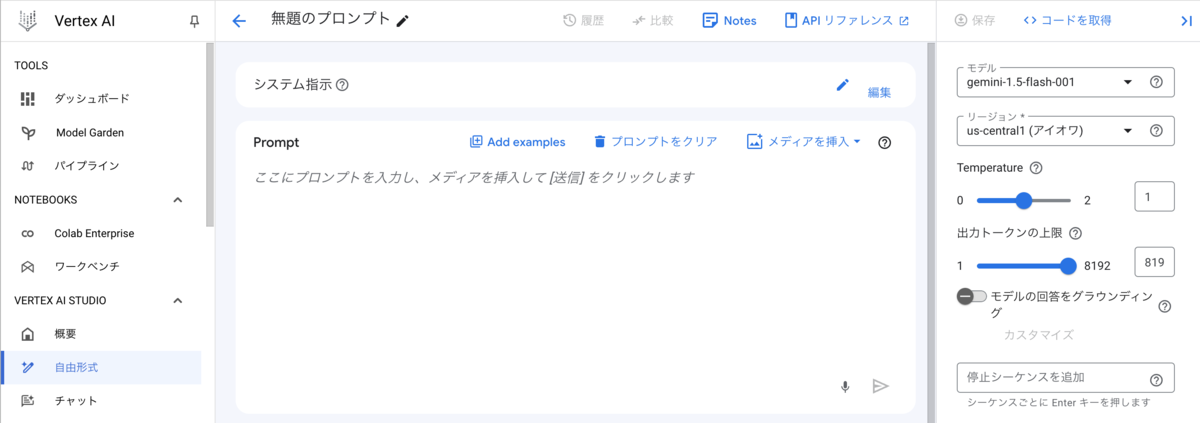
Task: Collapse the right settings panel arrow
Action: [x=1186, y=20]
